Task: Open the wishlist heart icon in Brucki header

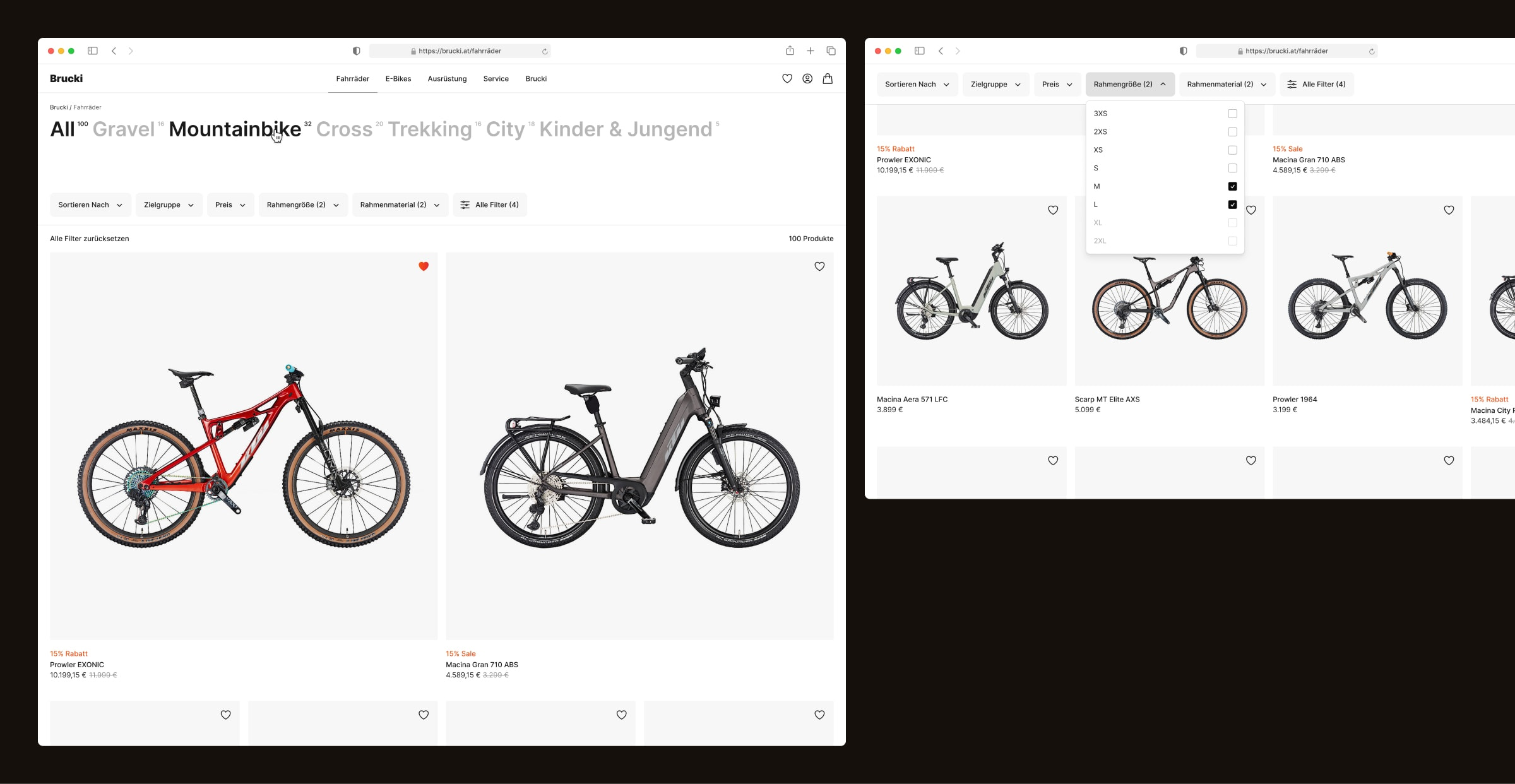Action: coord(787,78)
